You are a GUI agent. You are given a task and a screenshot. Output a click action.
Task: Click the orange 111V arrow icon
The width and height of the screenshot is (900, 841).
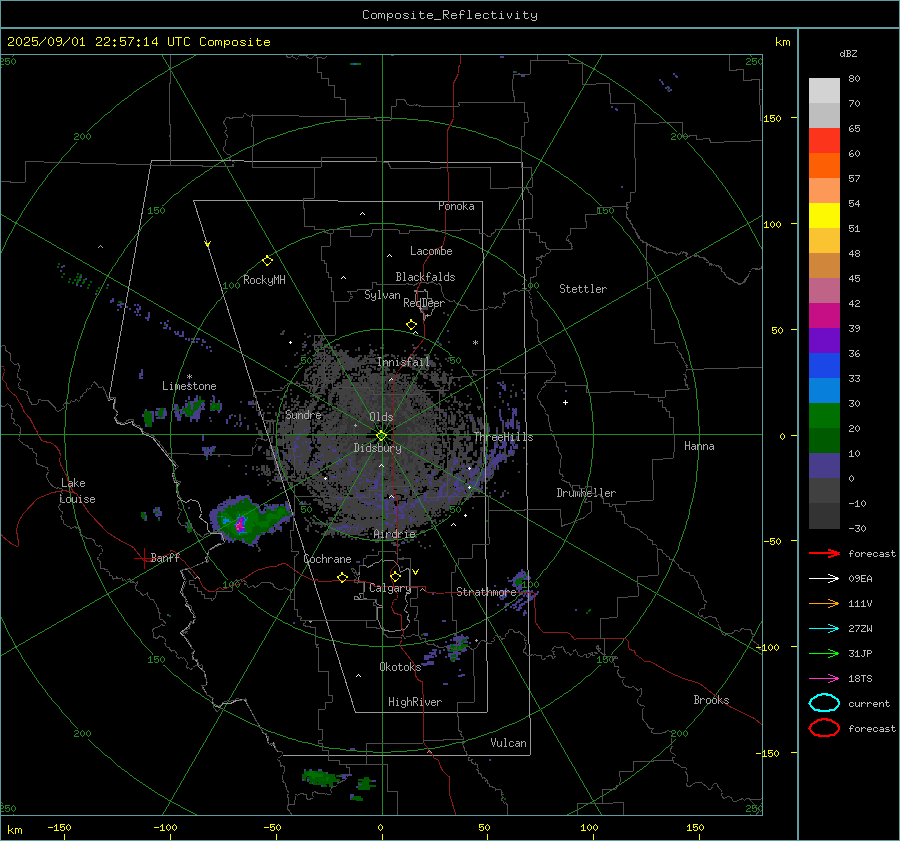824,603
